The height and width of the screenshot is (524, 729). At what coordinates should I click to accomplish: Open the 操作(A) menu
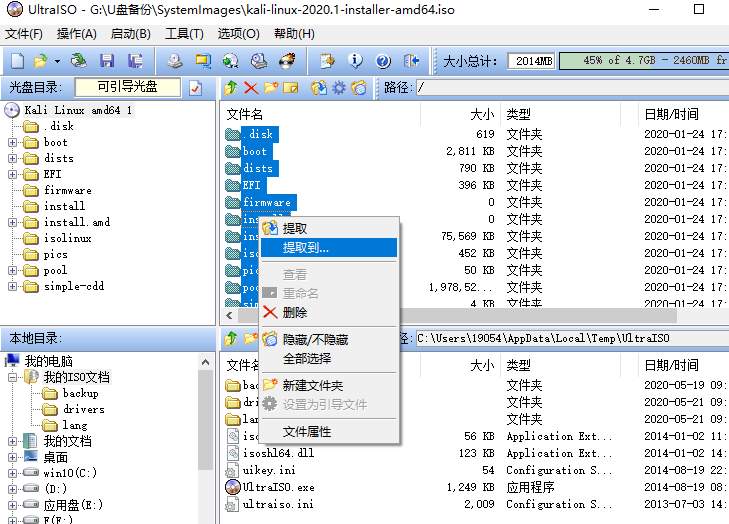point(77,34)
